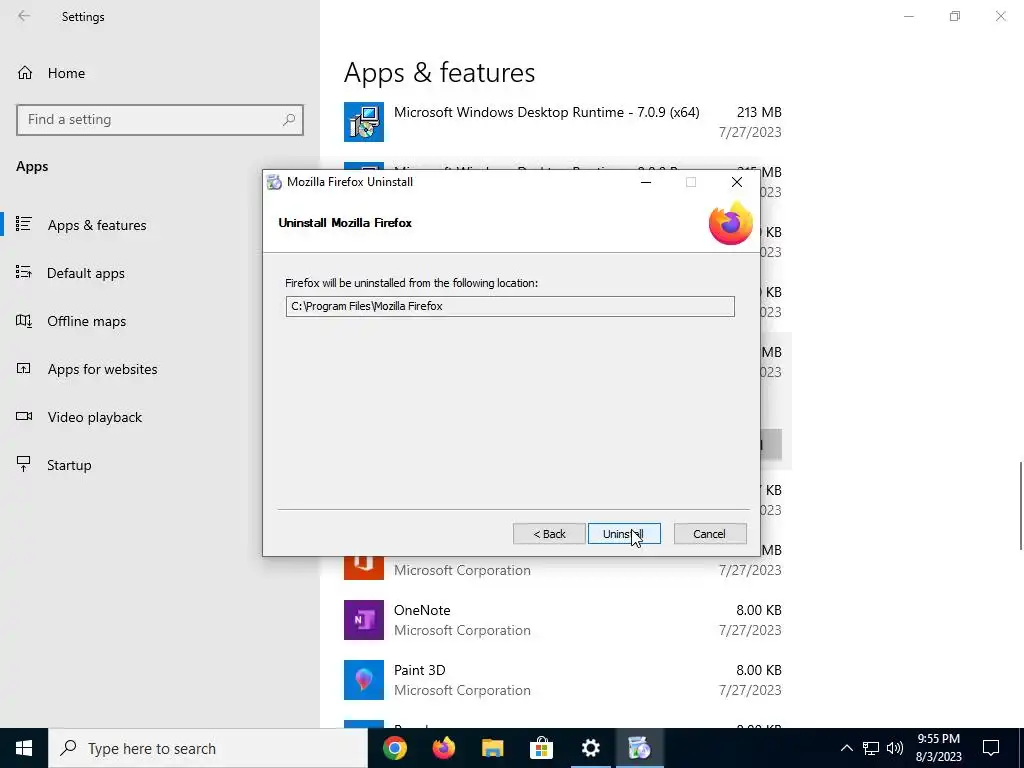Click the Paint 3D app icon
The height and width of the screenshot is (768, 1024).
(364, 680)
